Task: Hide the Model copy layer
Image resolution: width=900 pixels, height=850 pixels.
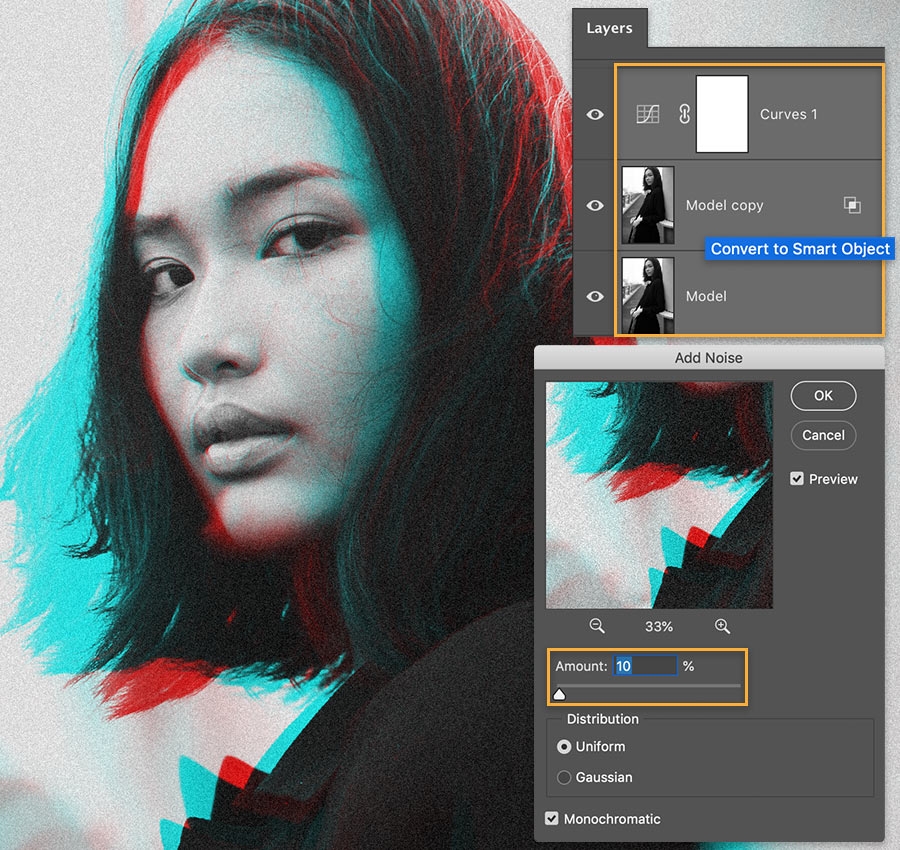Action: [595, 205]
